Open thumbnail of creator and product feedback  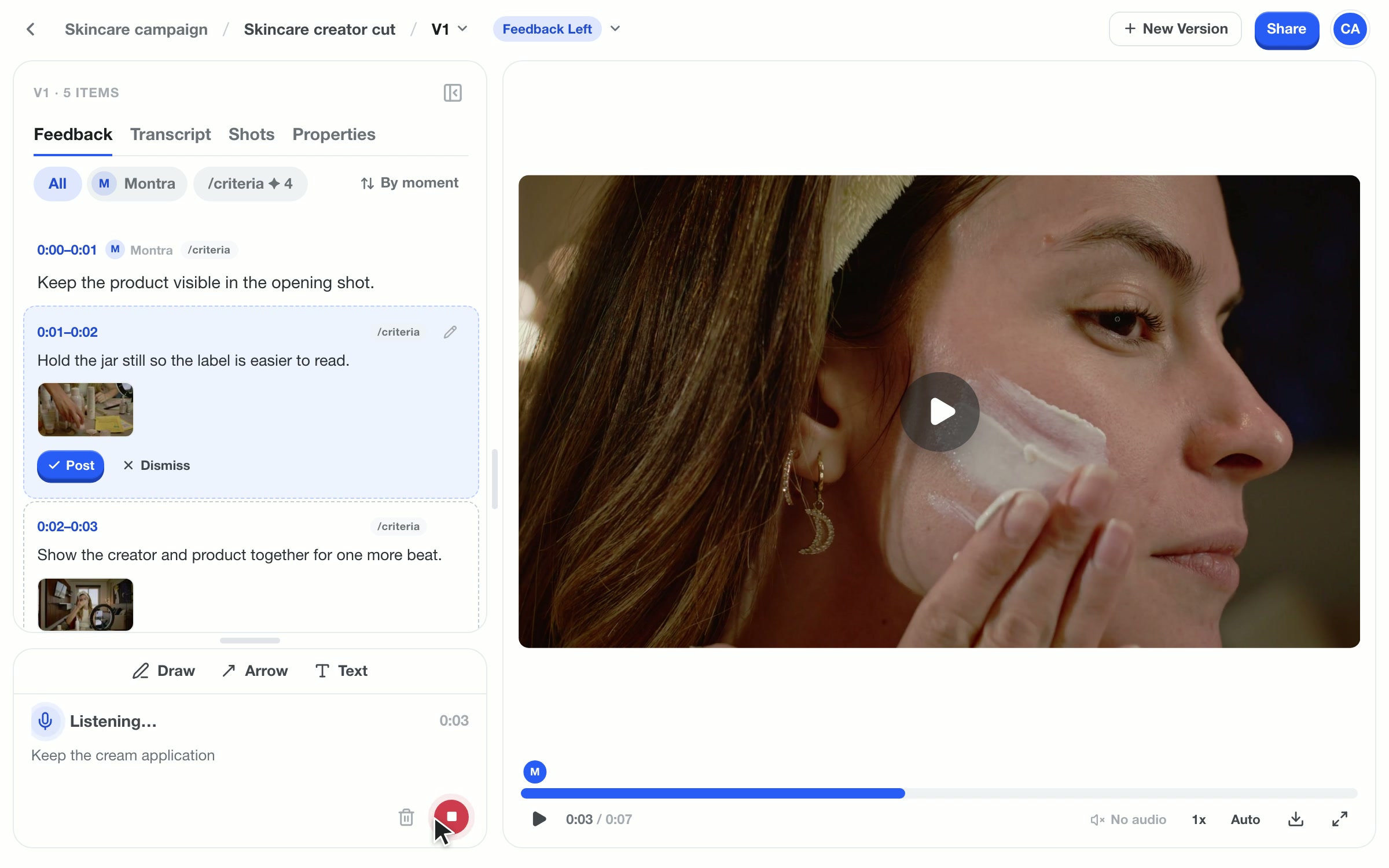[x=86, y=604]
